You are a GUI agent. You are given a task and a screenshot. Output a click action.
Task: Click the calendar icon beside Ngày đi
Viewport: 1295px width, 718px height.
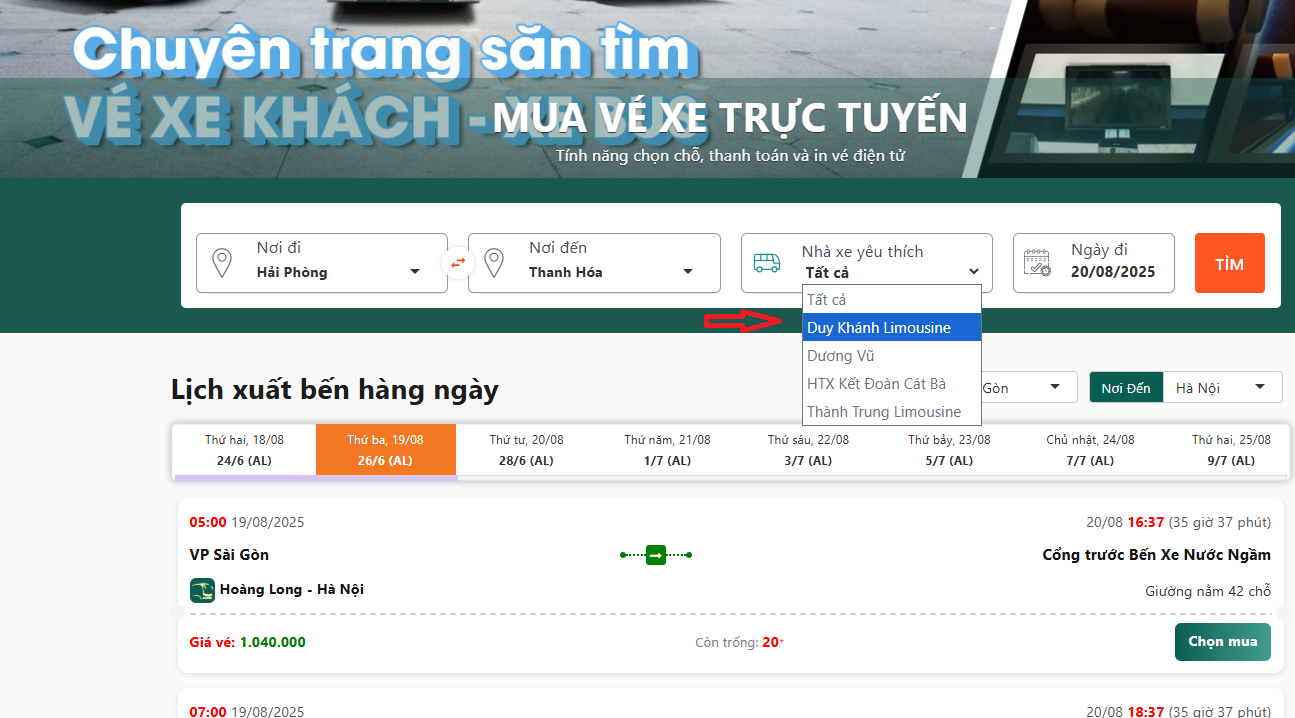(x=1037, y=263)
